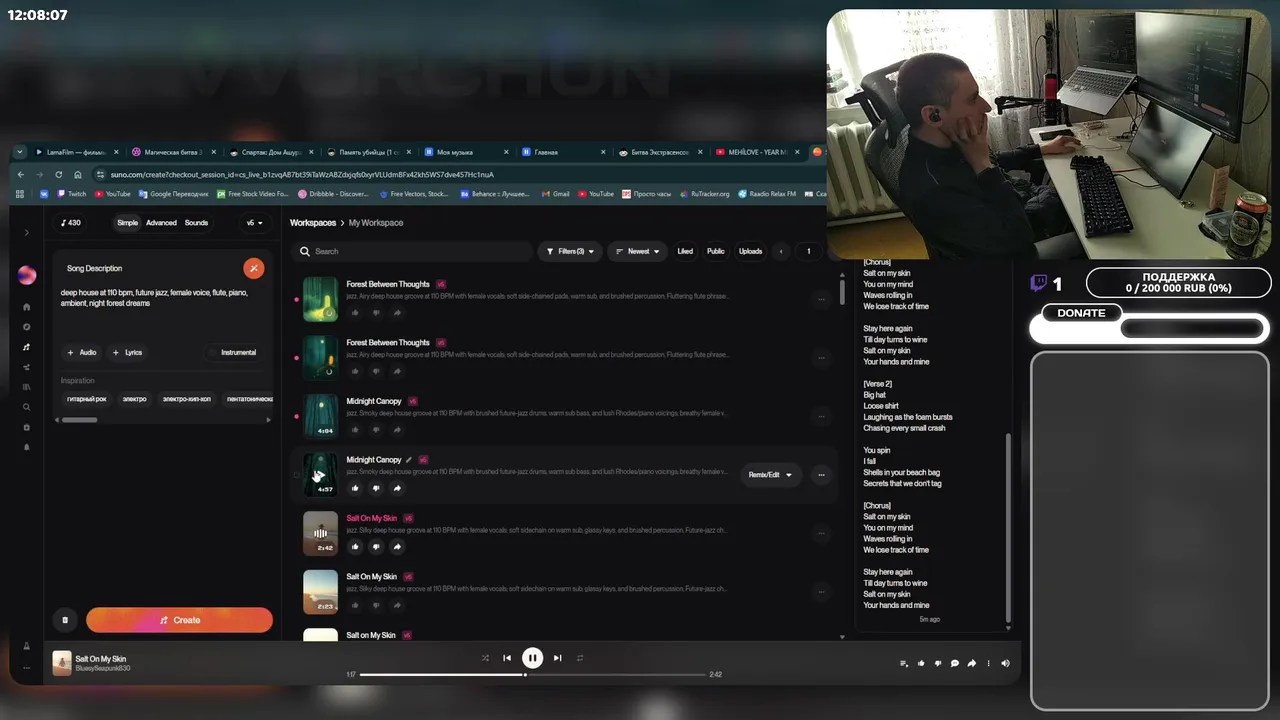This screenshot has height=720, width=1280.
Task: Like the highlighted Midnight Canopy 4:57 track
Action: point(355,488)
